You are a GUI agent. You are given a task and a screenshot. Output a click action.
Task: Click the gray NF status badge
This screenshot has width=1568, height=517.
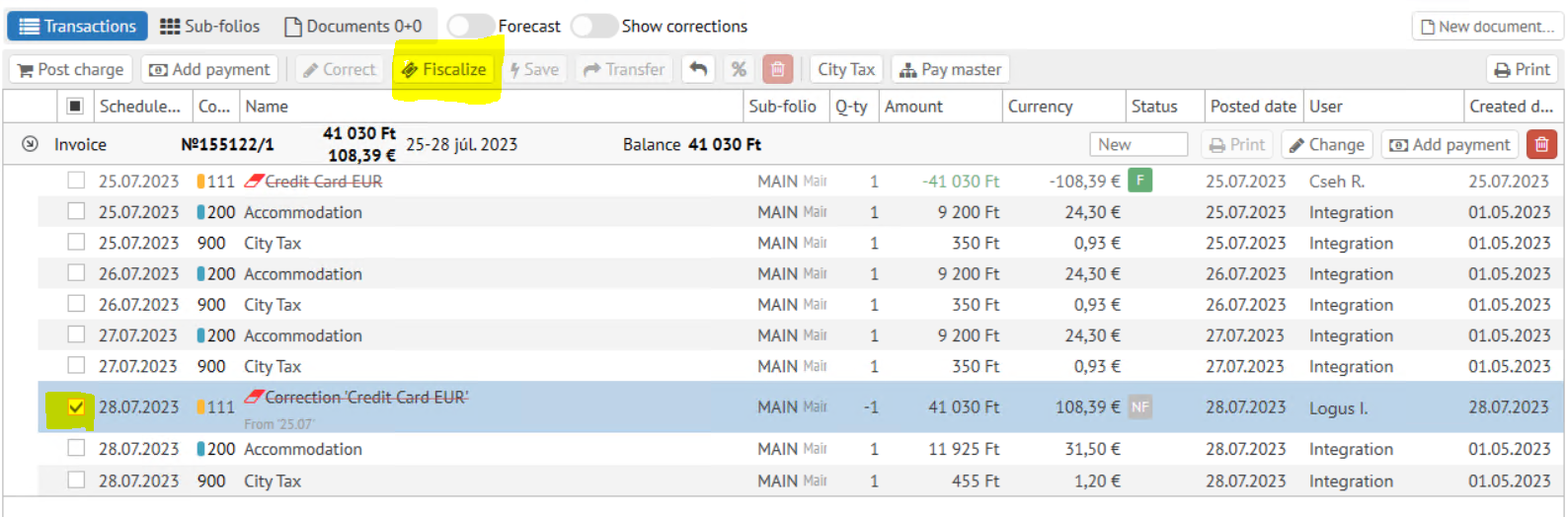pos(1140,406)
